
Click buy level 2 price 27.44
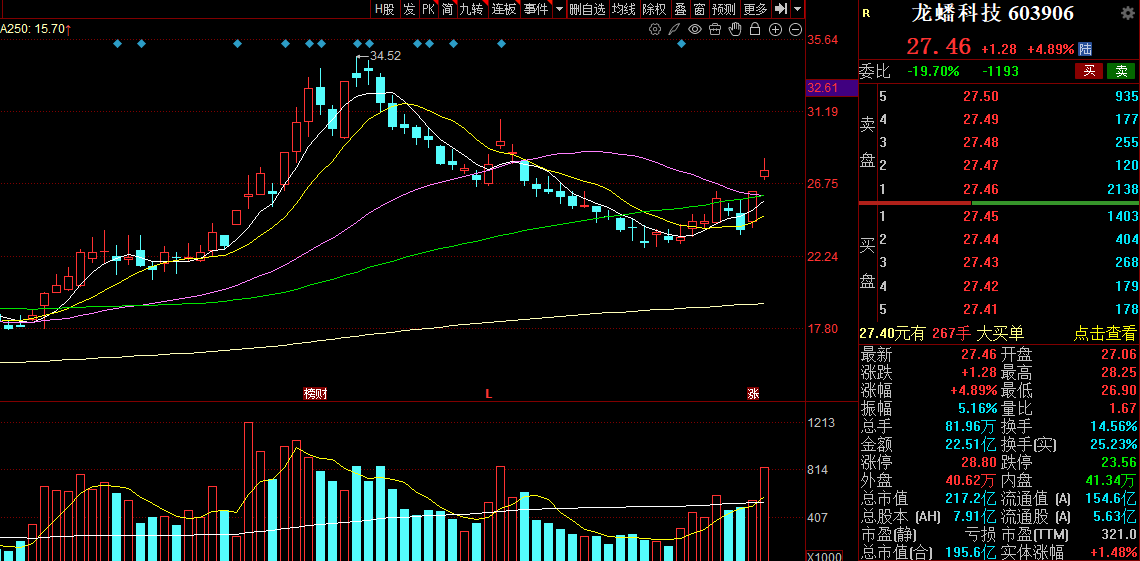tap(982, 239)
